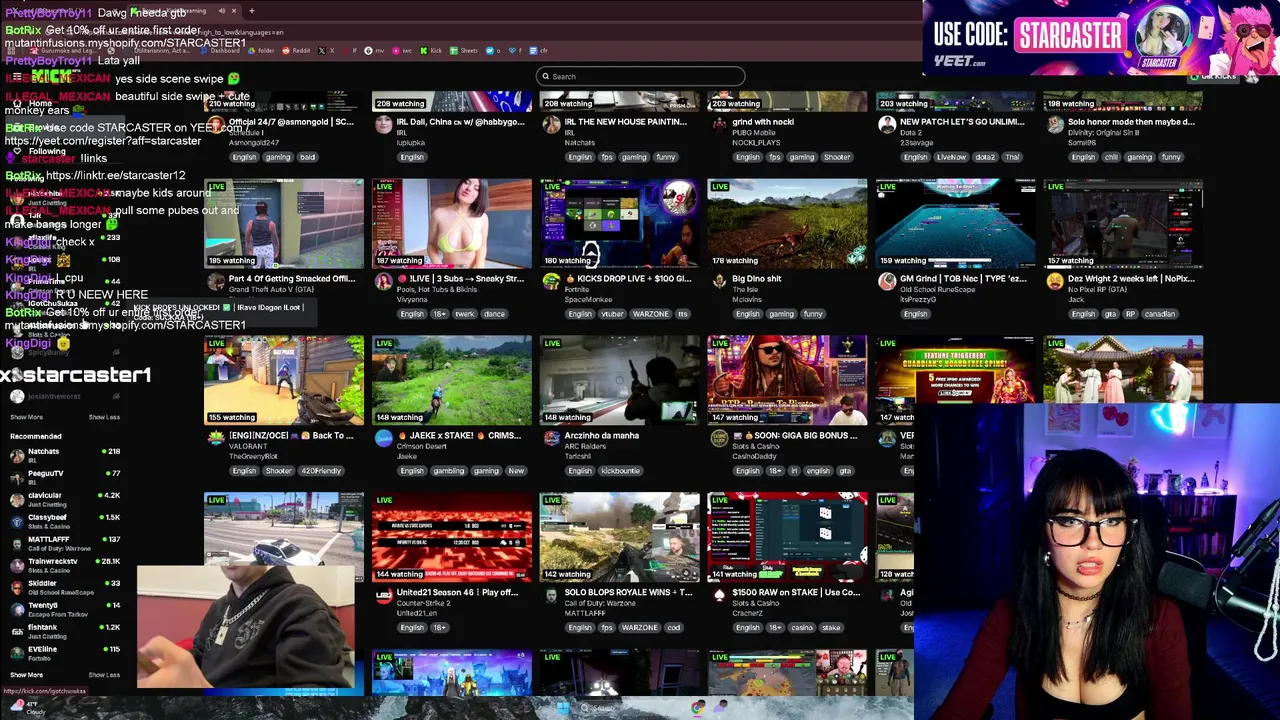Select the 'bald' tag under Asmongold247
This screenshot has height=720, width=1280.
pos(307,157)
